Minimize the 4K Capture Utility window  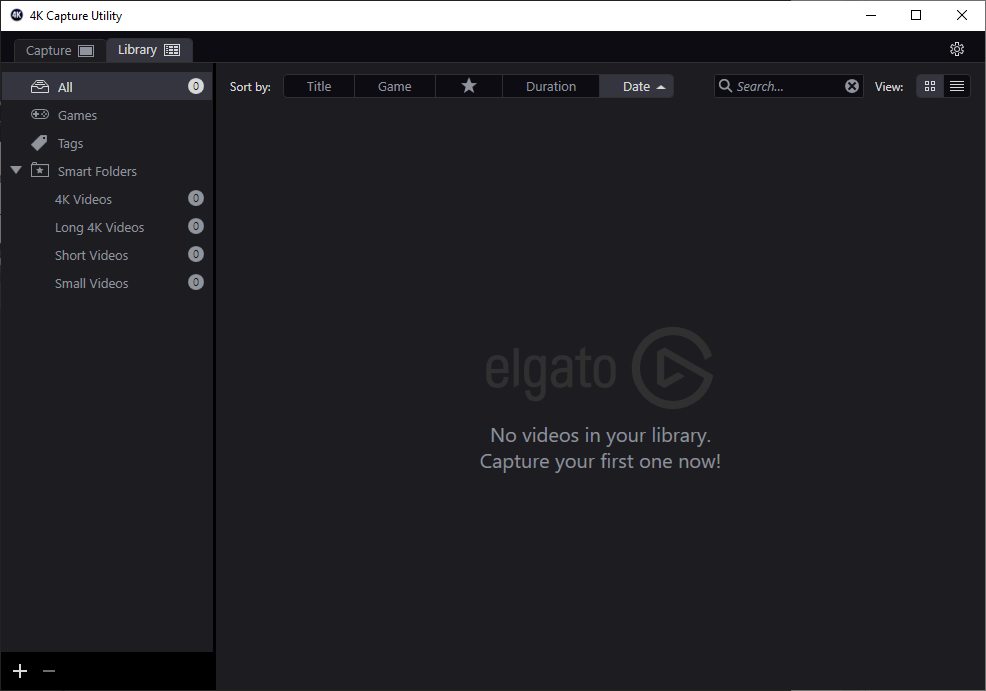[x=871, y=15]
